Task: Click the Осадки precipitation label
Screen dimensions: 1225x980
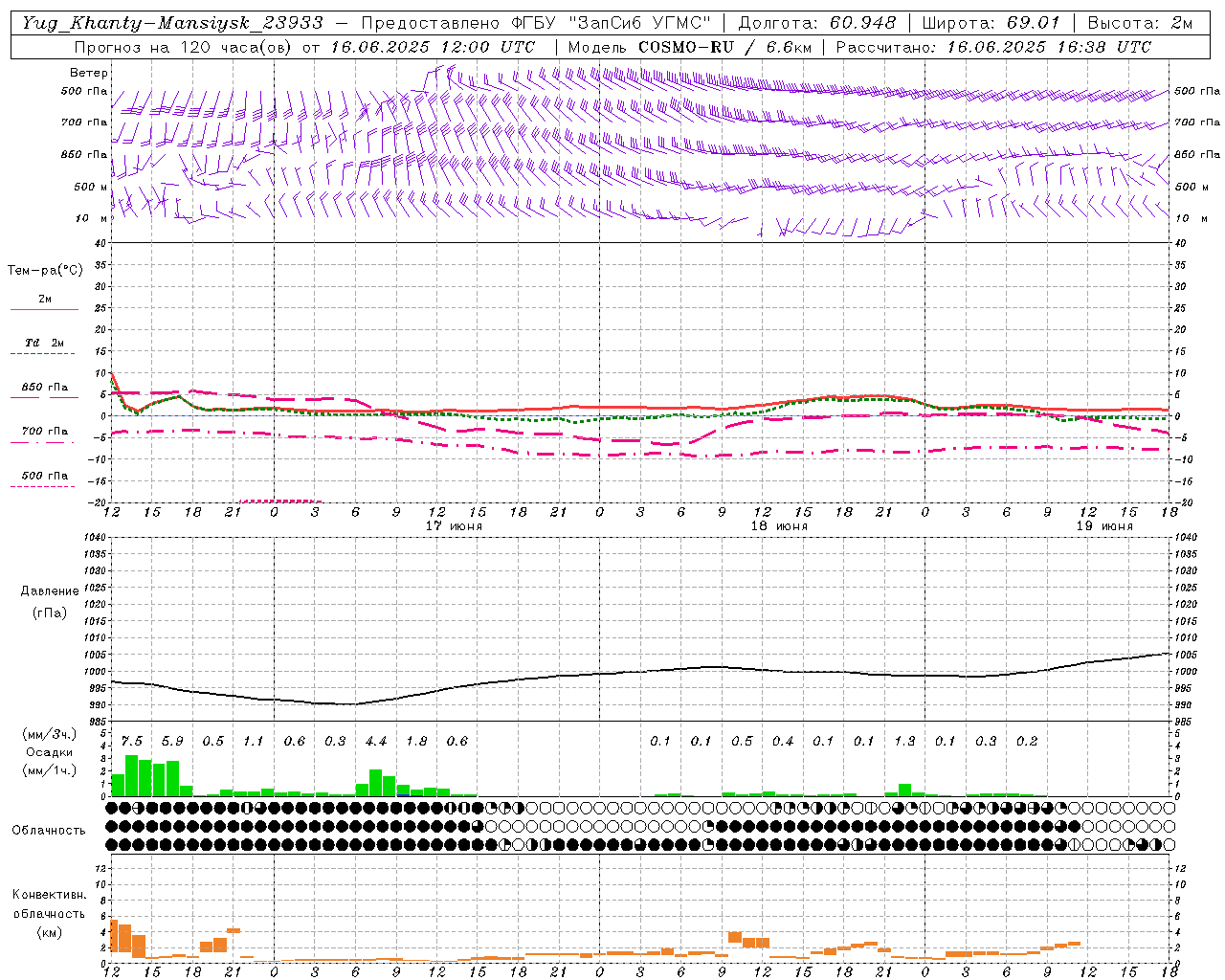Action: [x=49, y=752]
